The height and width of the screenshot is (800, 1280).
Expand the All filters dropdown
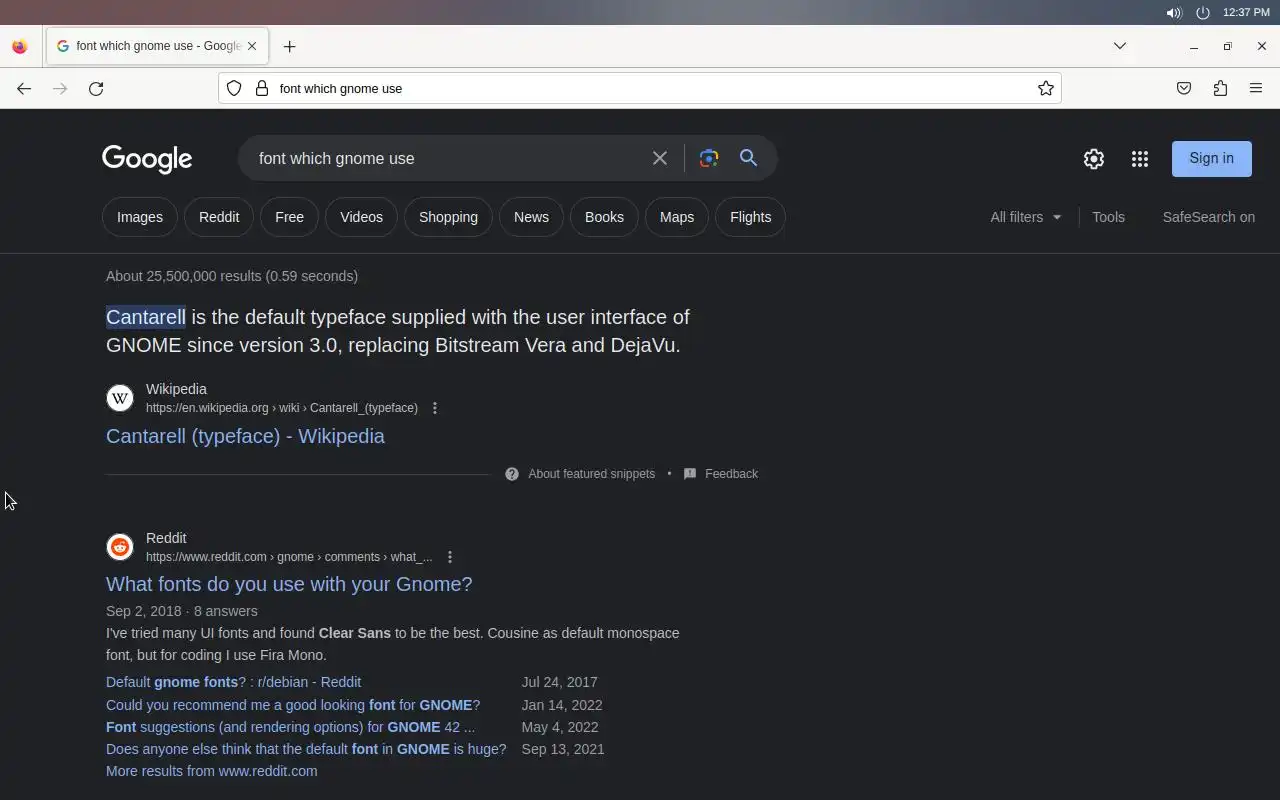click(1026, 217)
